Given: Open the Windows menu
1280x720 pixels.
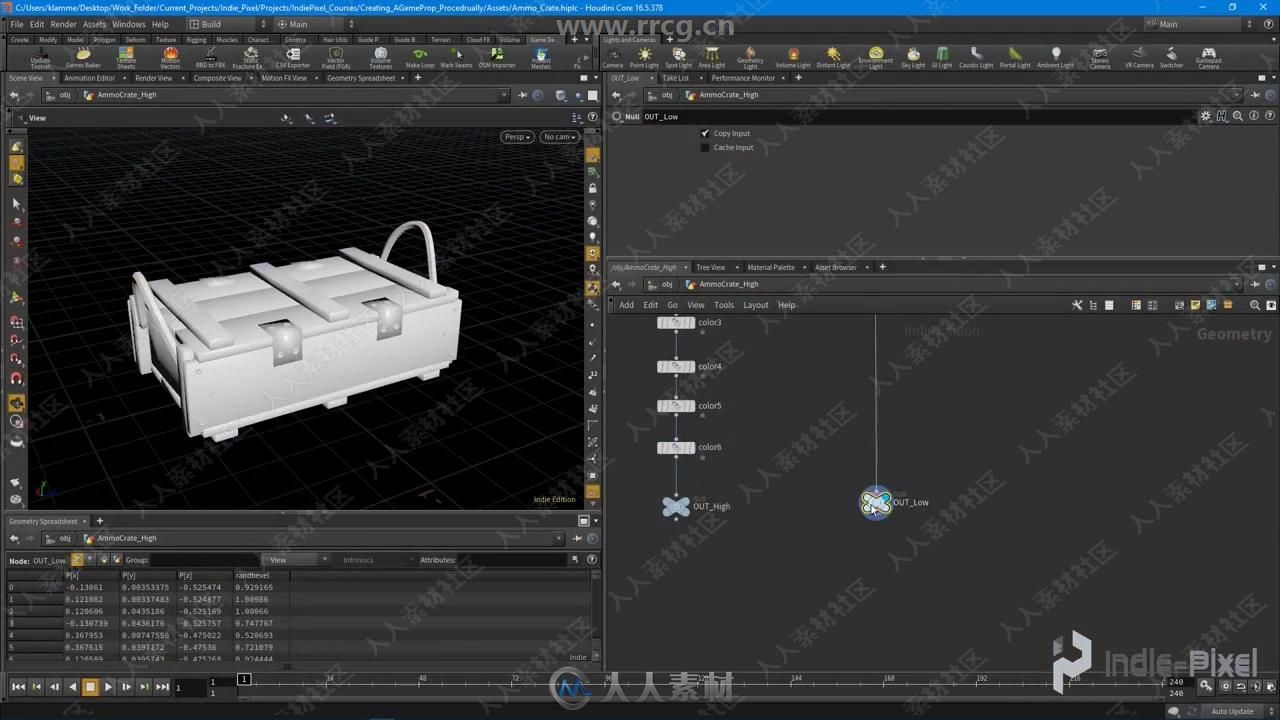Looking at the screenshot, I should point(128,24).
